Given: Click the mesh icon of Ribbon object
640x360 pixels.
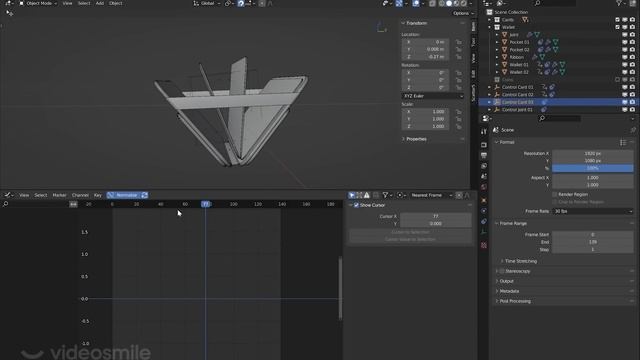Looking at the screenshot, I should coord(505,57).
